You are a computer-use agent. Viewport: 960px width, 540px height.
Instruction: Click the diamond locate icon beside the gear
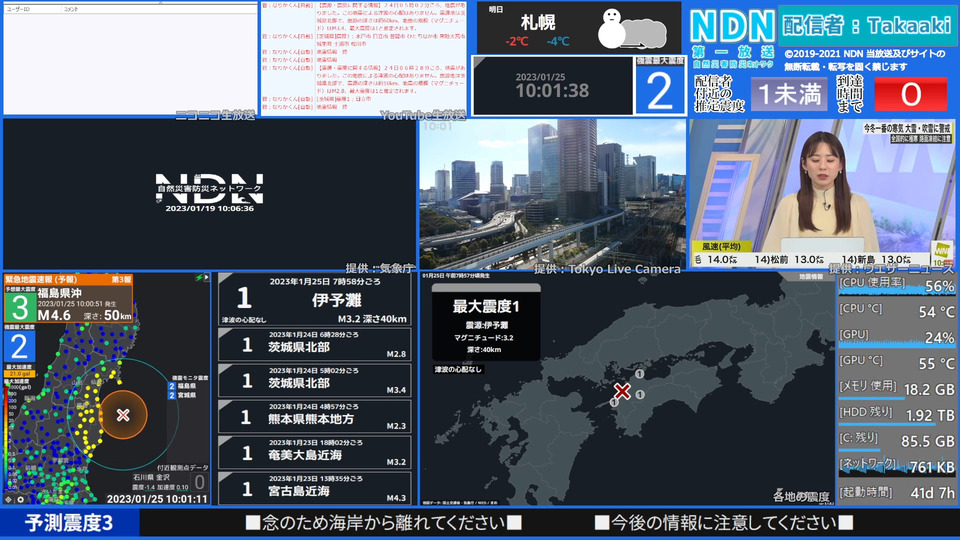pyautogui.click(x=8, y=500)
